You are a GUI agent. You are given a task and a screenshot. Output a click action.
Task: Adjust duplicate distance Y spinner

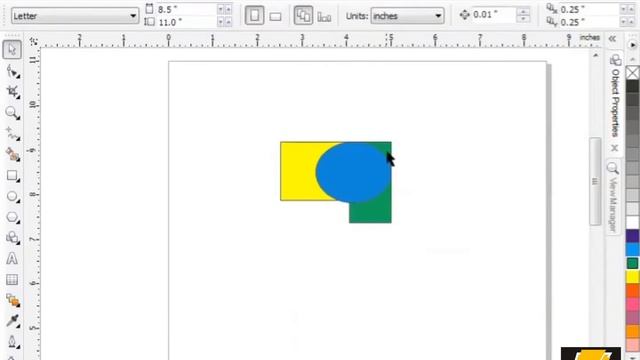point(627,22)
